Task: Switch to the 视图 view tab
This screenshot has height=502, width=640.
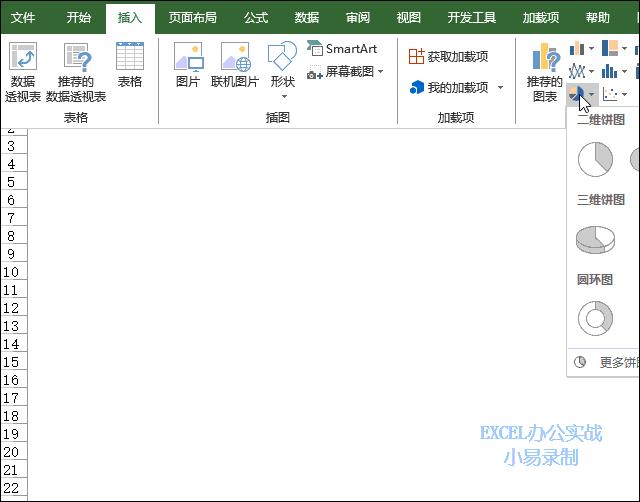Action: [x=409, y=18]
